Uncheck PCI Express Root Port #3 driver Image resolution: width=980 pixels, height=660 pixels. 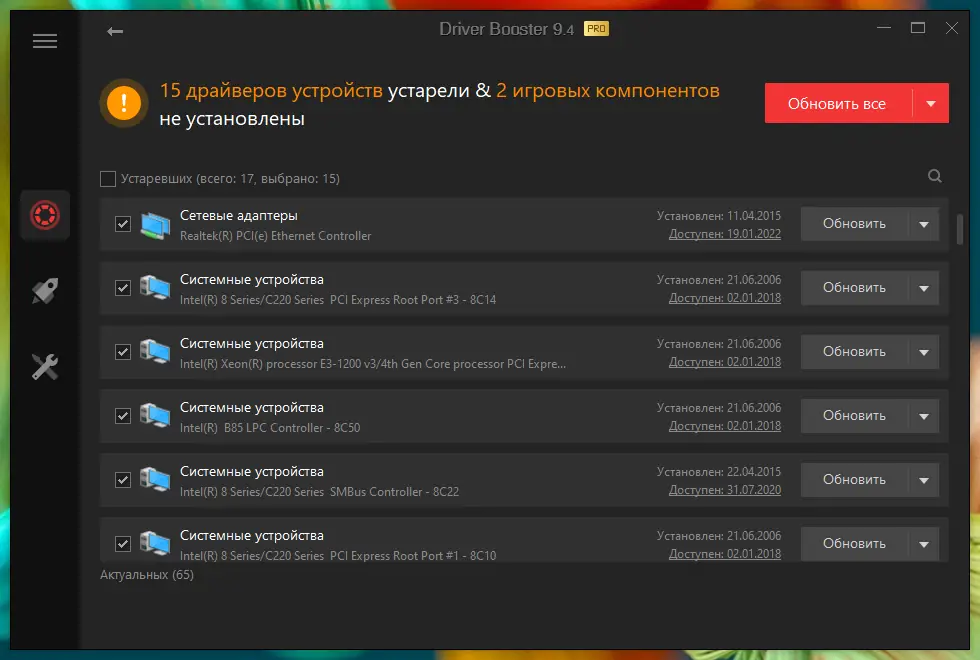tap(123, 288)
